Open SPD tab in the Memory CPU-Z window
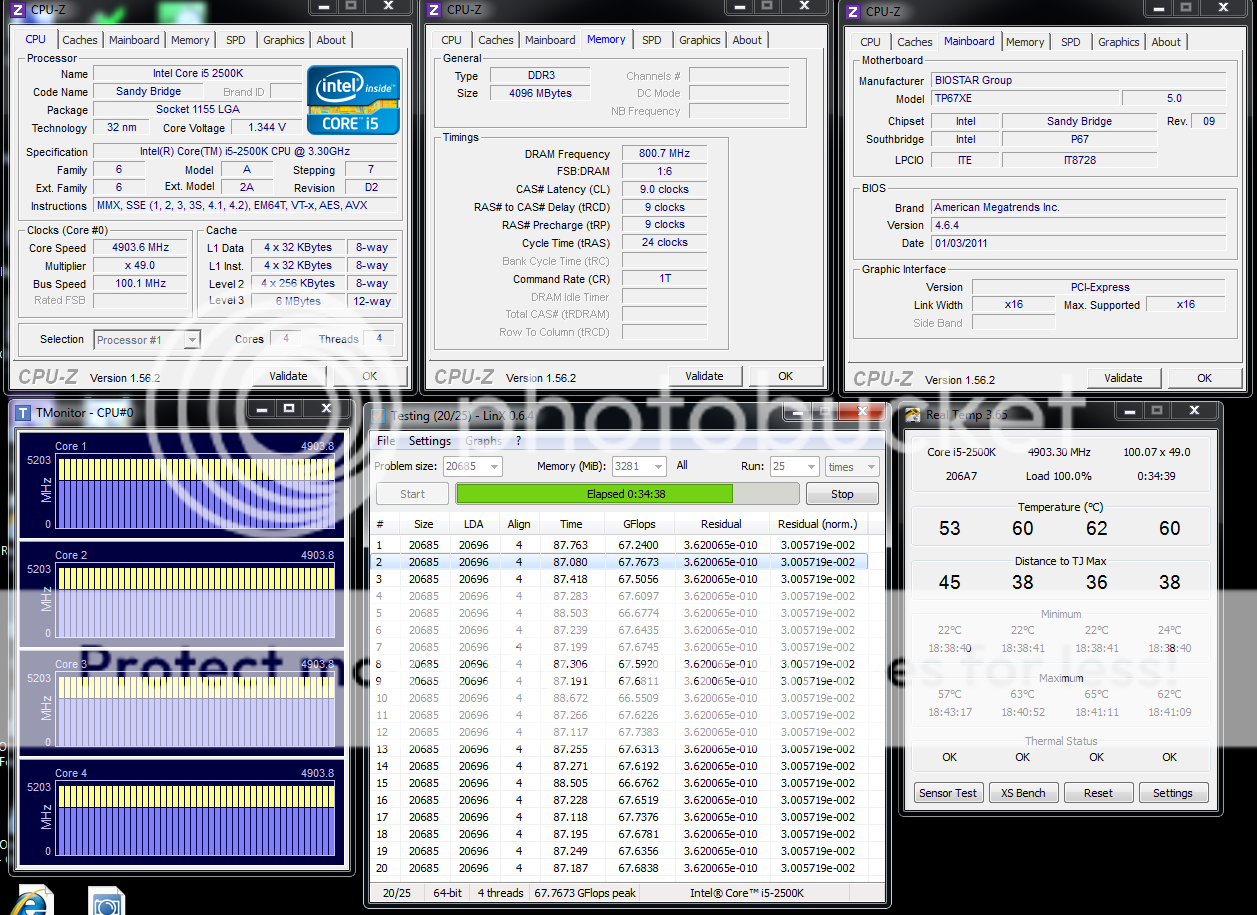The image size is (1257, 915). coord(652,40)
